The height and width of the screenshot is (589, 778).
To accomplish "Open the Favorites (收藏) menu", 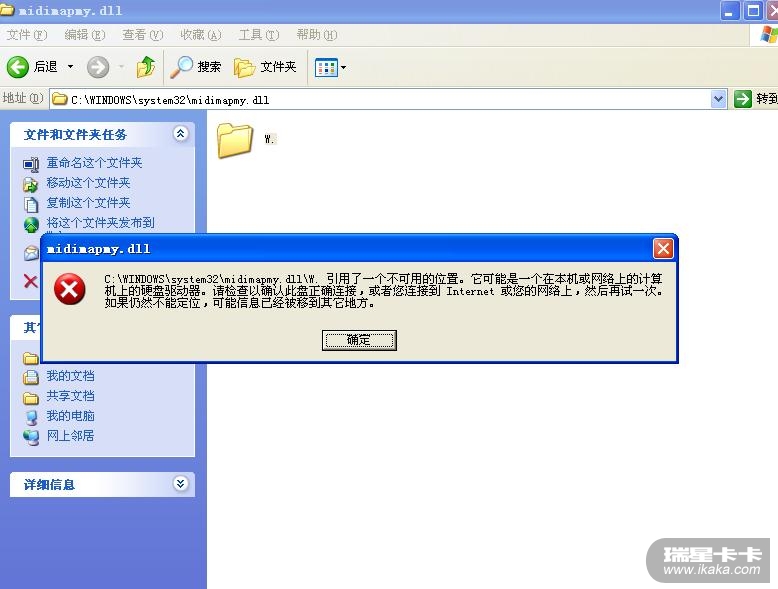I will (x=200, y=35).
